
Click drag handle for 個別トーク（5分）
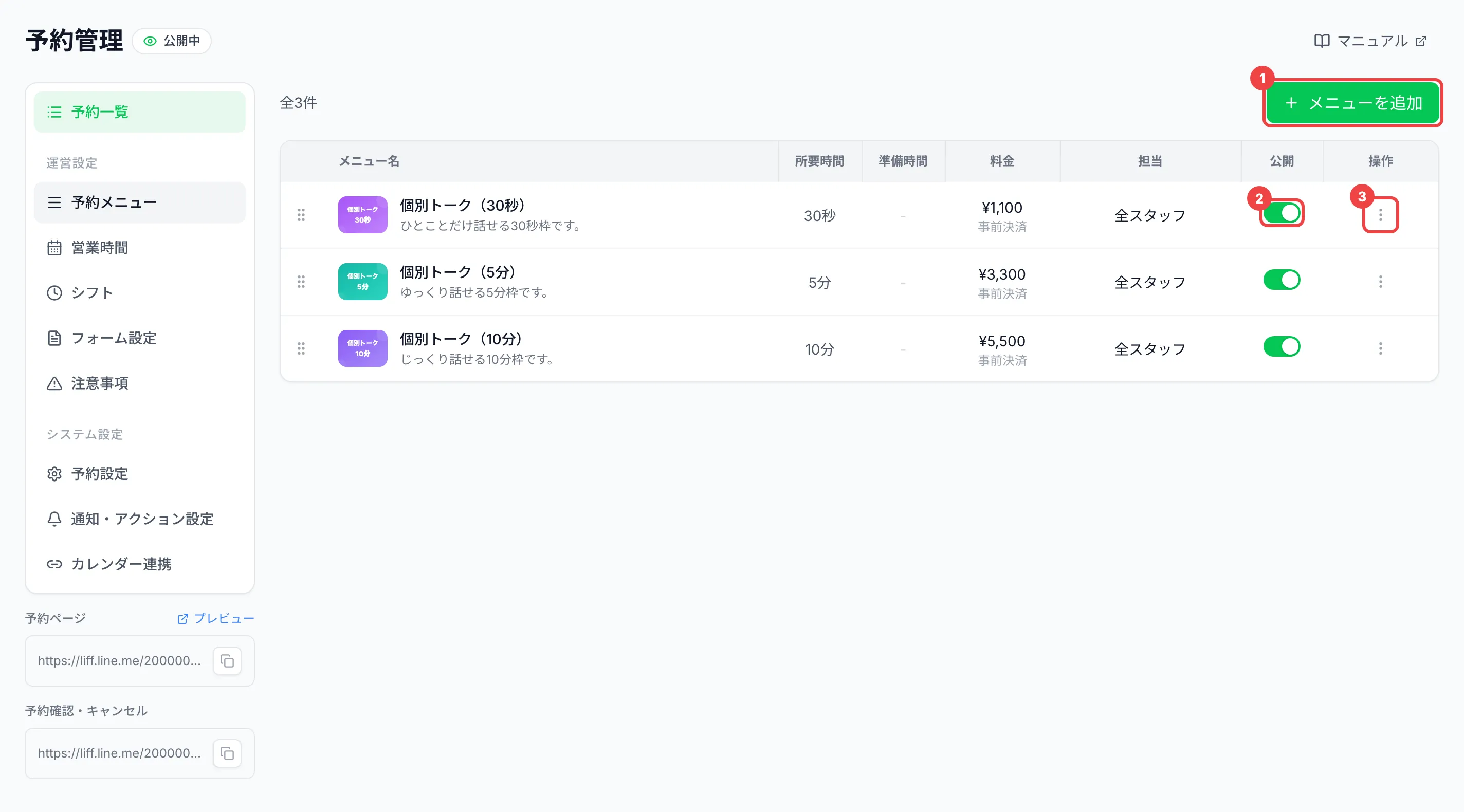(x=301, y=282)
